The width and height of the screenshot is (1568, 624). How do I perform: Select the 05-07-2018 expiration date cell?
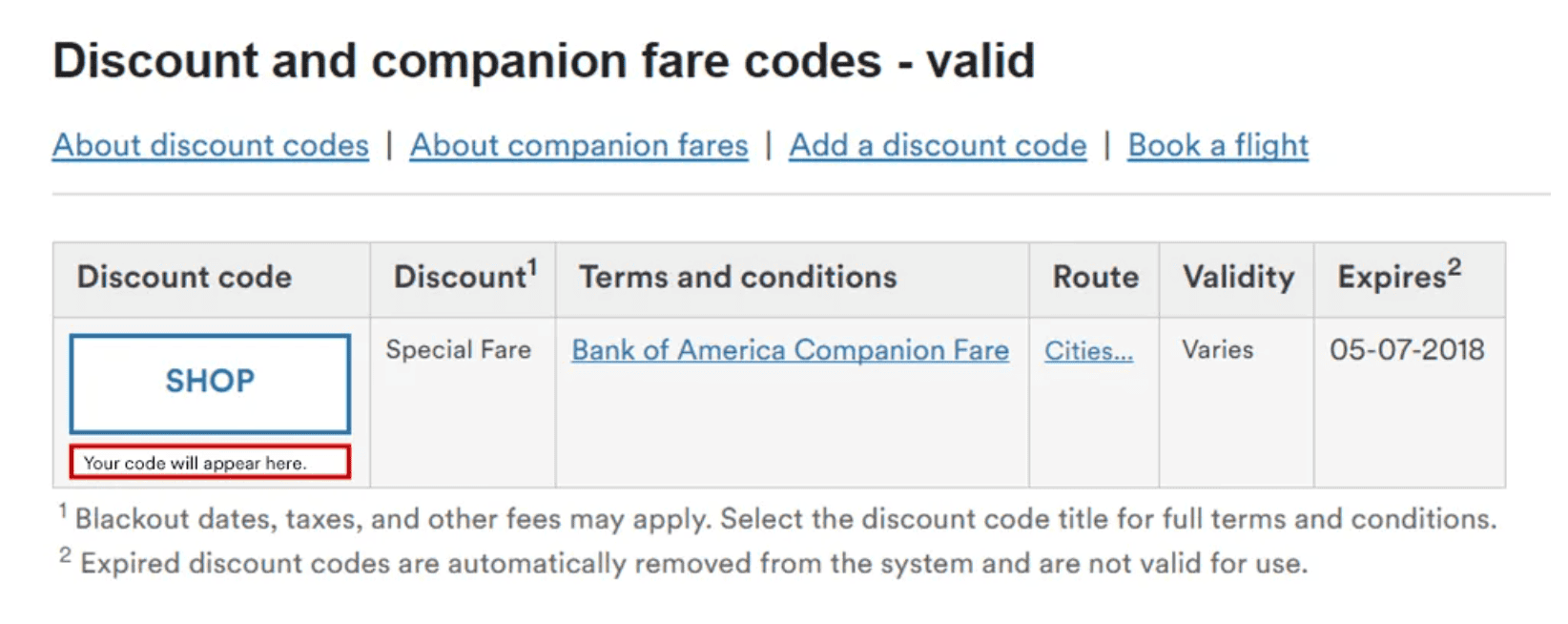click(x=1408, y=350)
